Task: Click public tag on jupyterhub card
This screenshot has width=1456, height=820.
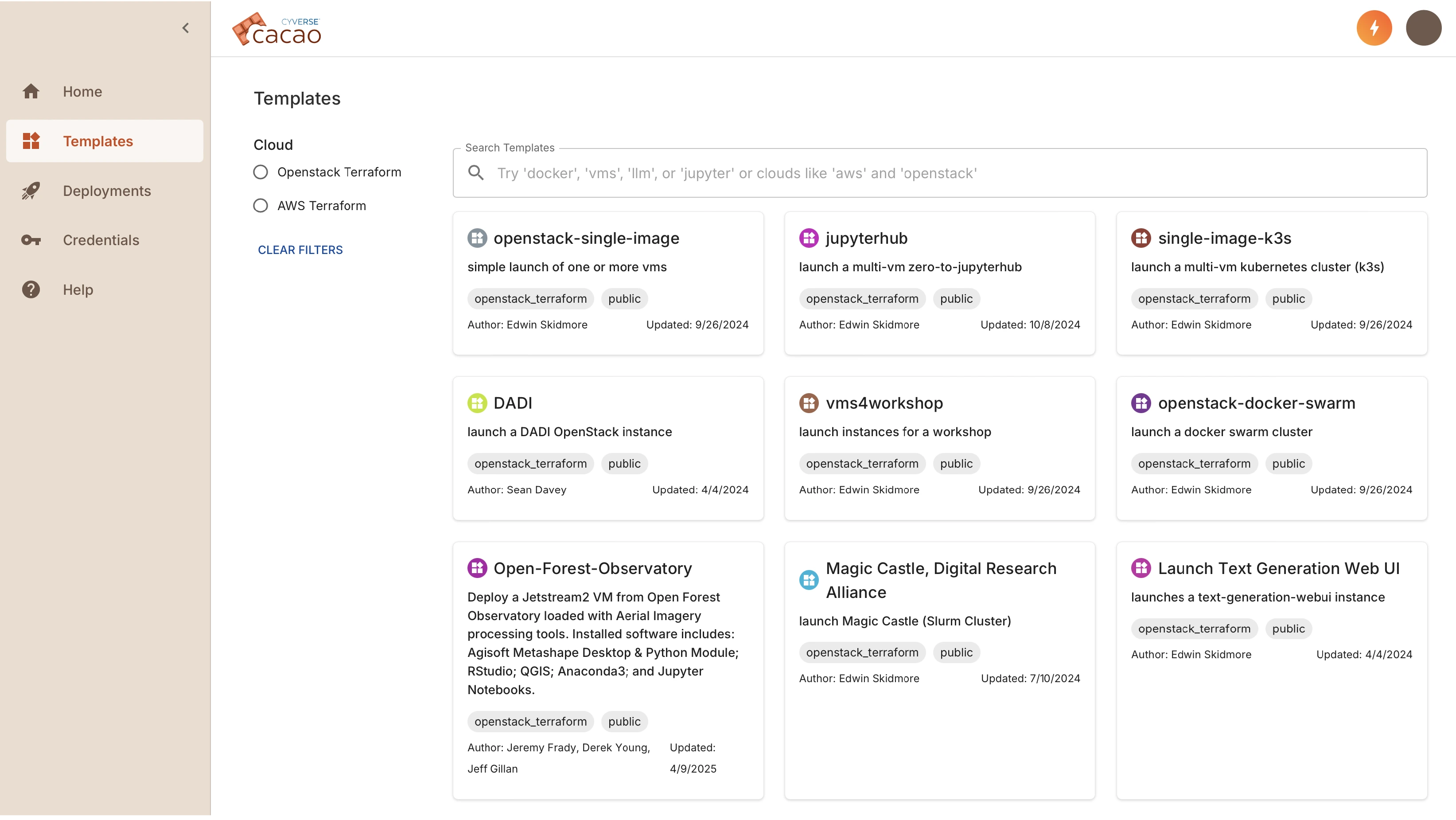Action: (956, 299)
